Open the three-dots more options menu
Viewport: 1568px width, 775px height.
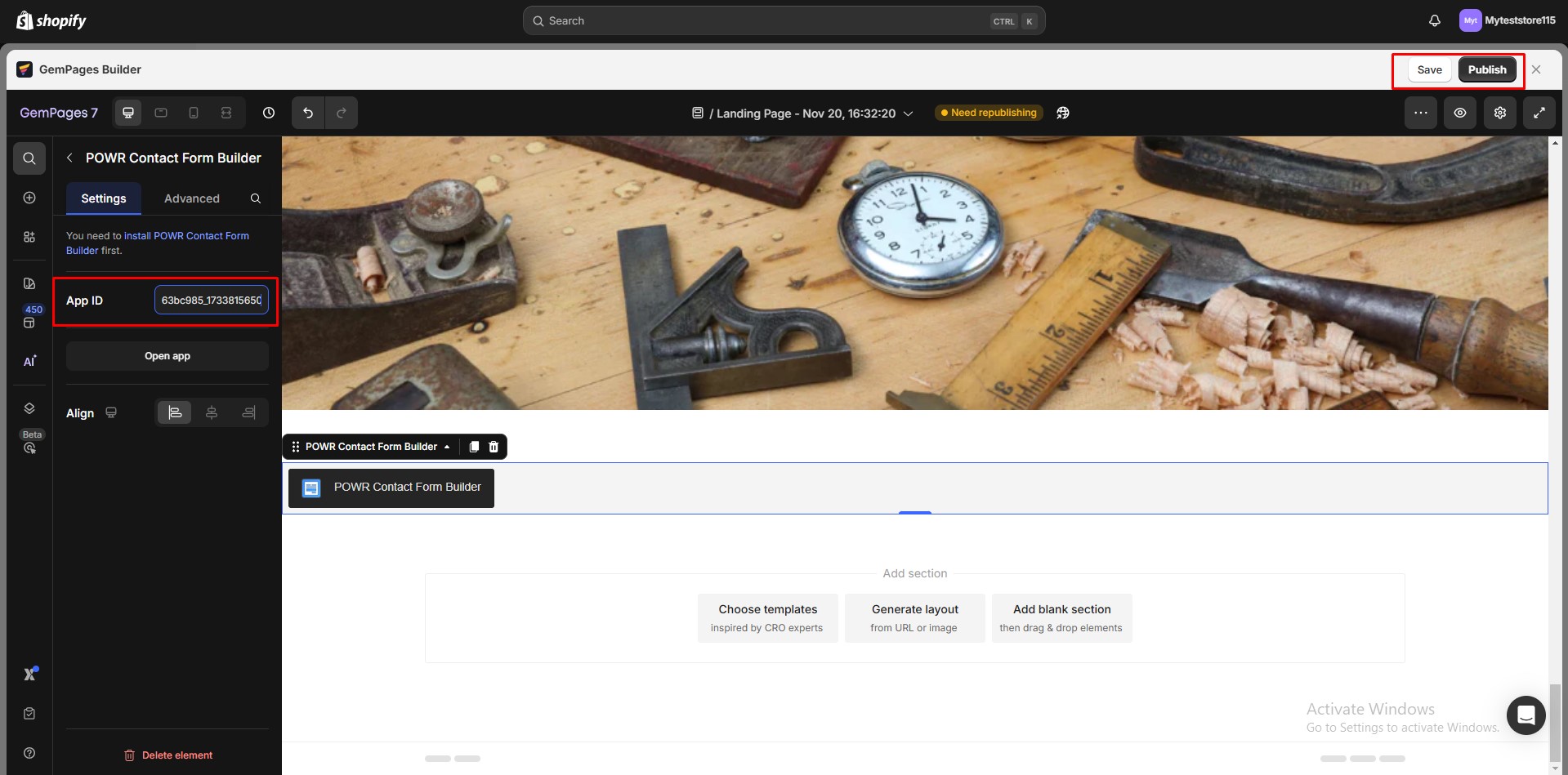point(1420,113)
